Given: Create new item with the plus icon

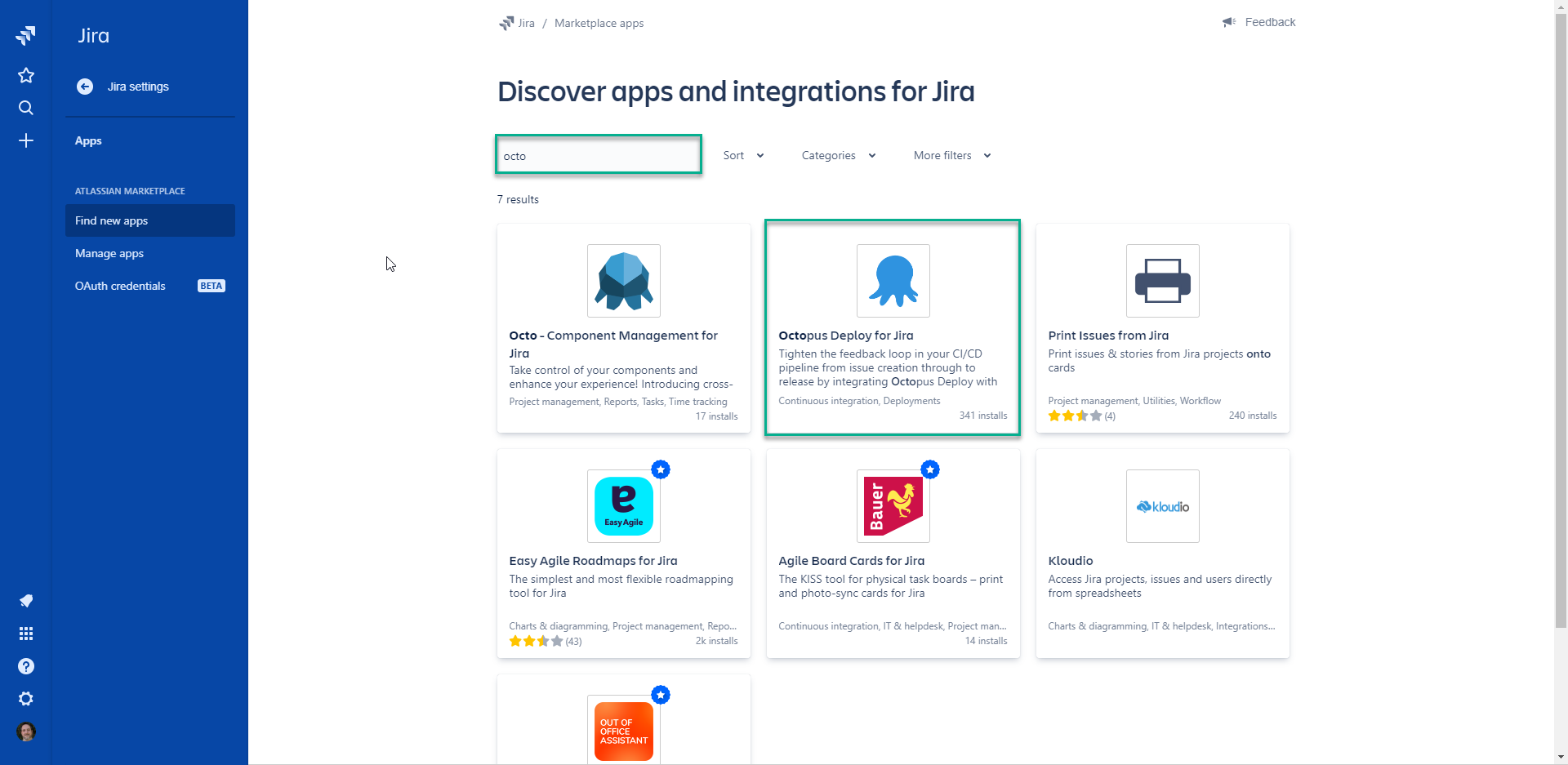Looking at the screenshot, I should 25,140.
